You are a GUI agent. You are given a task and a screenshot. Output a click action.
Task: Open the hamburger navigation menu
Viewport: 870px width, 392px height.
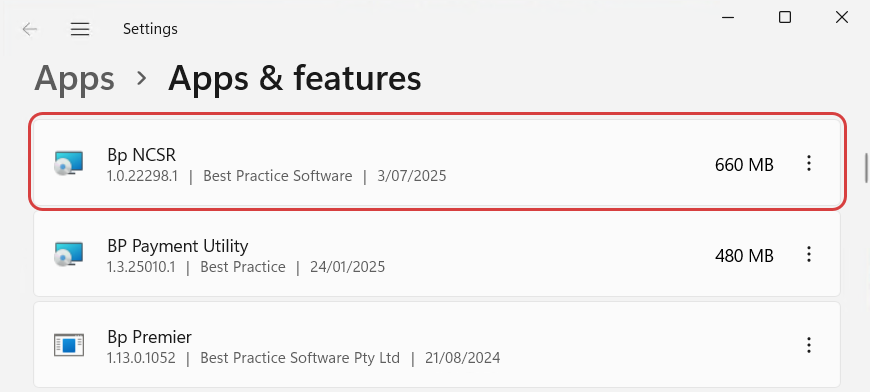coord(80,29)
